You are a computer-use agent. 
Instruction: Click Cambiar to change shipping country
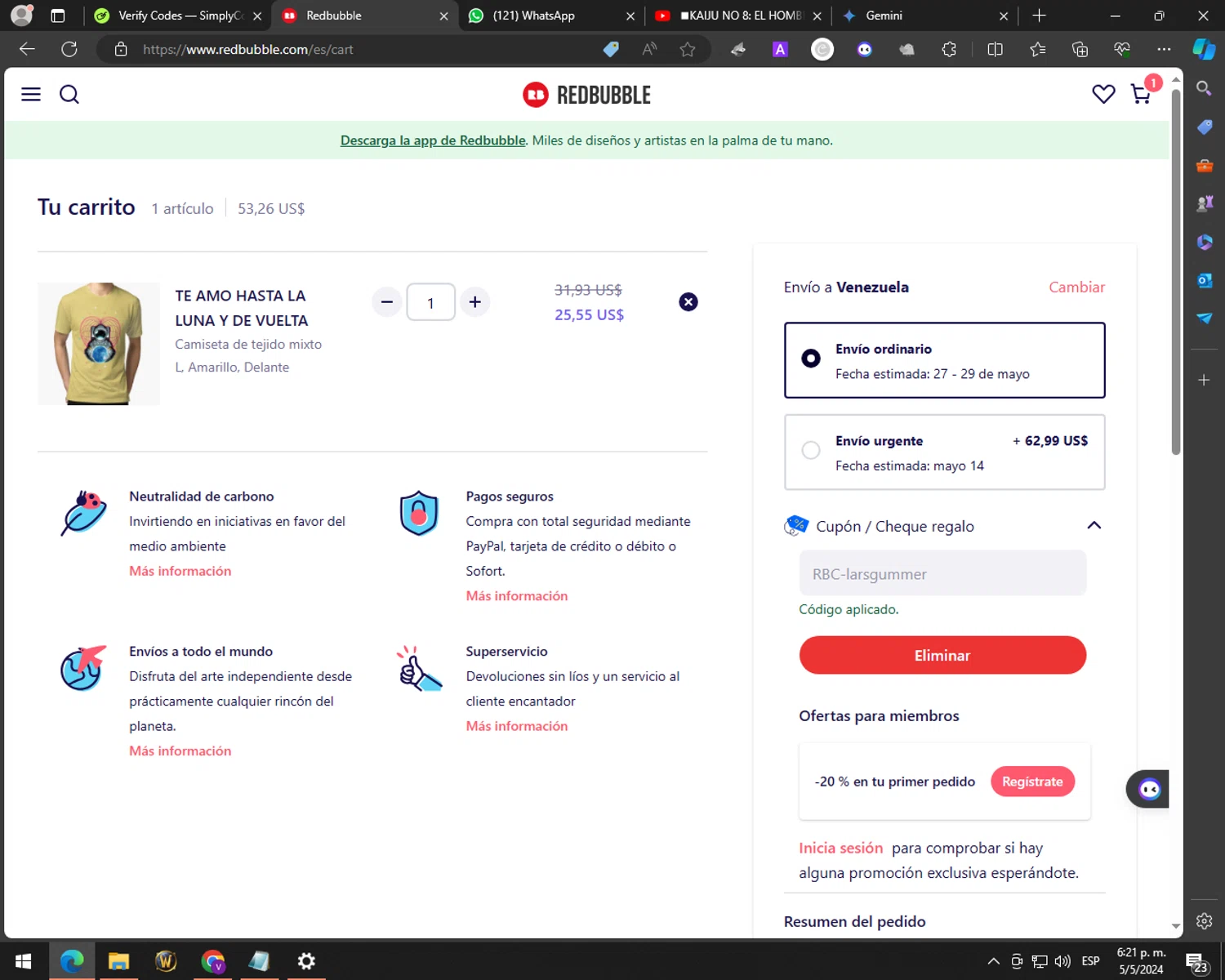(1076, 287)
